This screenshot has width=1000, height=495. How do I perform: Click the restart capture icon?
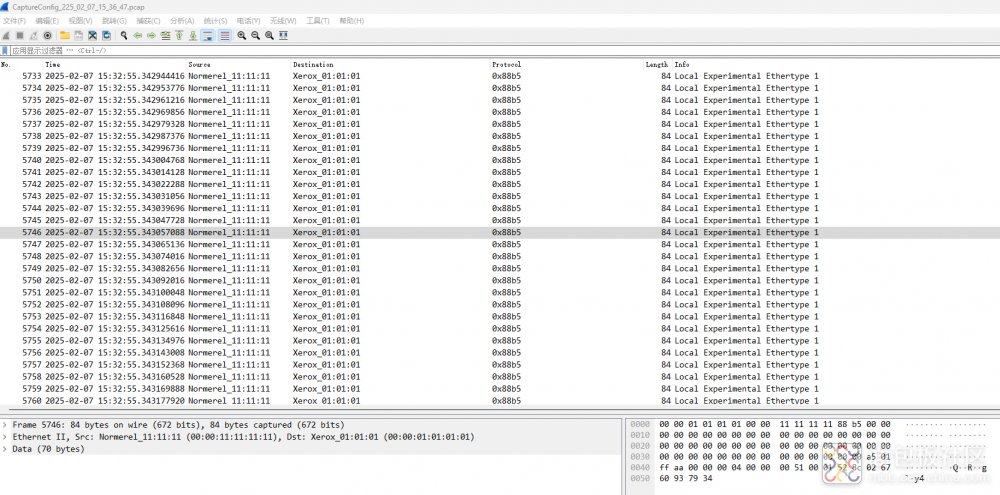33,36
